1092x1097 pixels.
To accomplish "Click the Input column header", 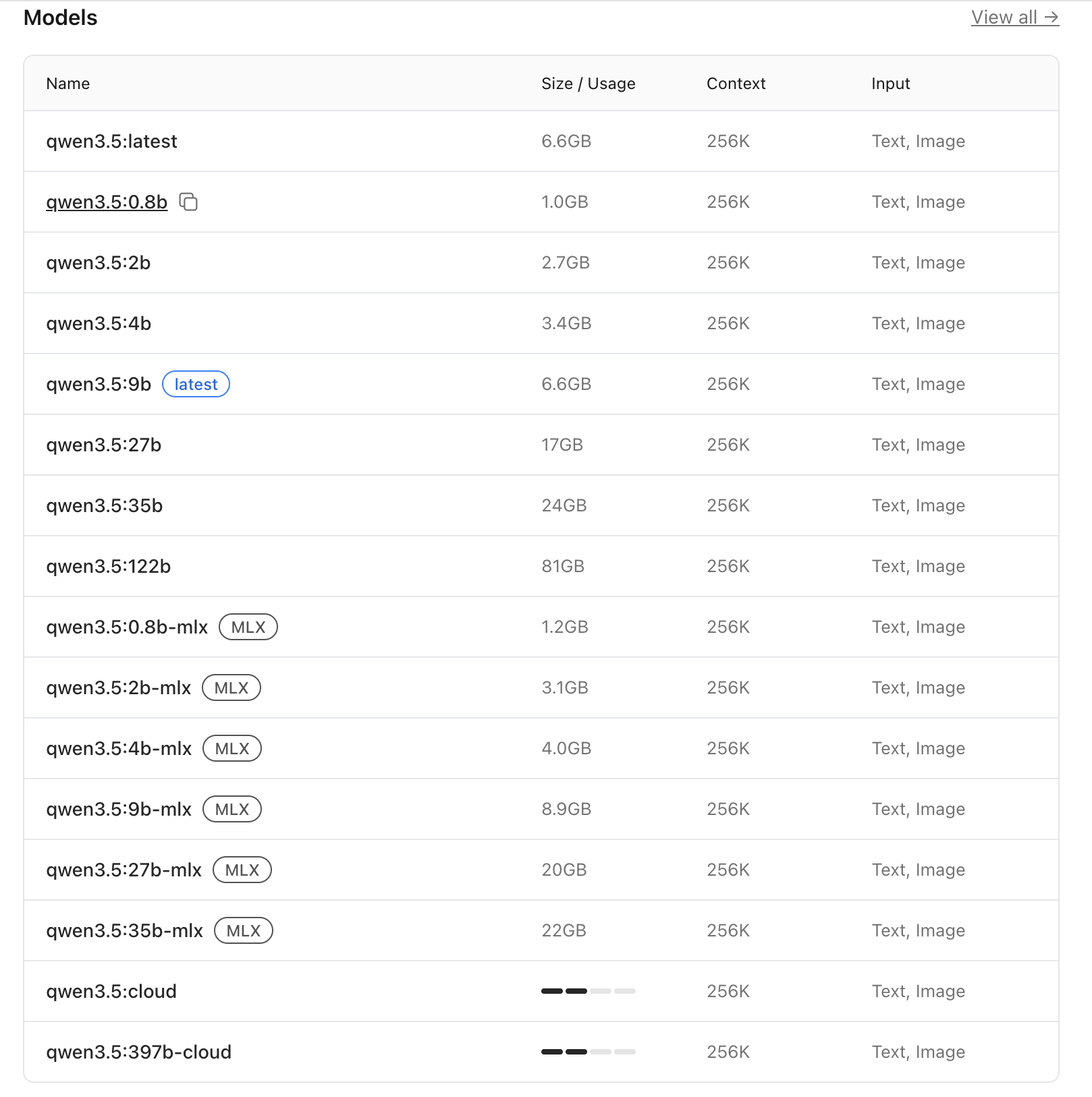I will 891,84.
